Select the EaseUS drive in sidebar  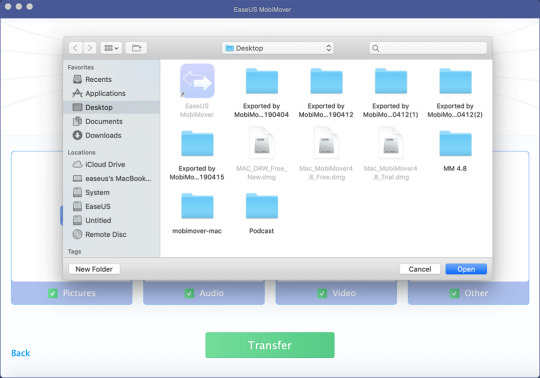[x=112, y=207]
